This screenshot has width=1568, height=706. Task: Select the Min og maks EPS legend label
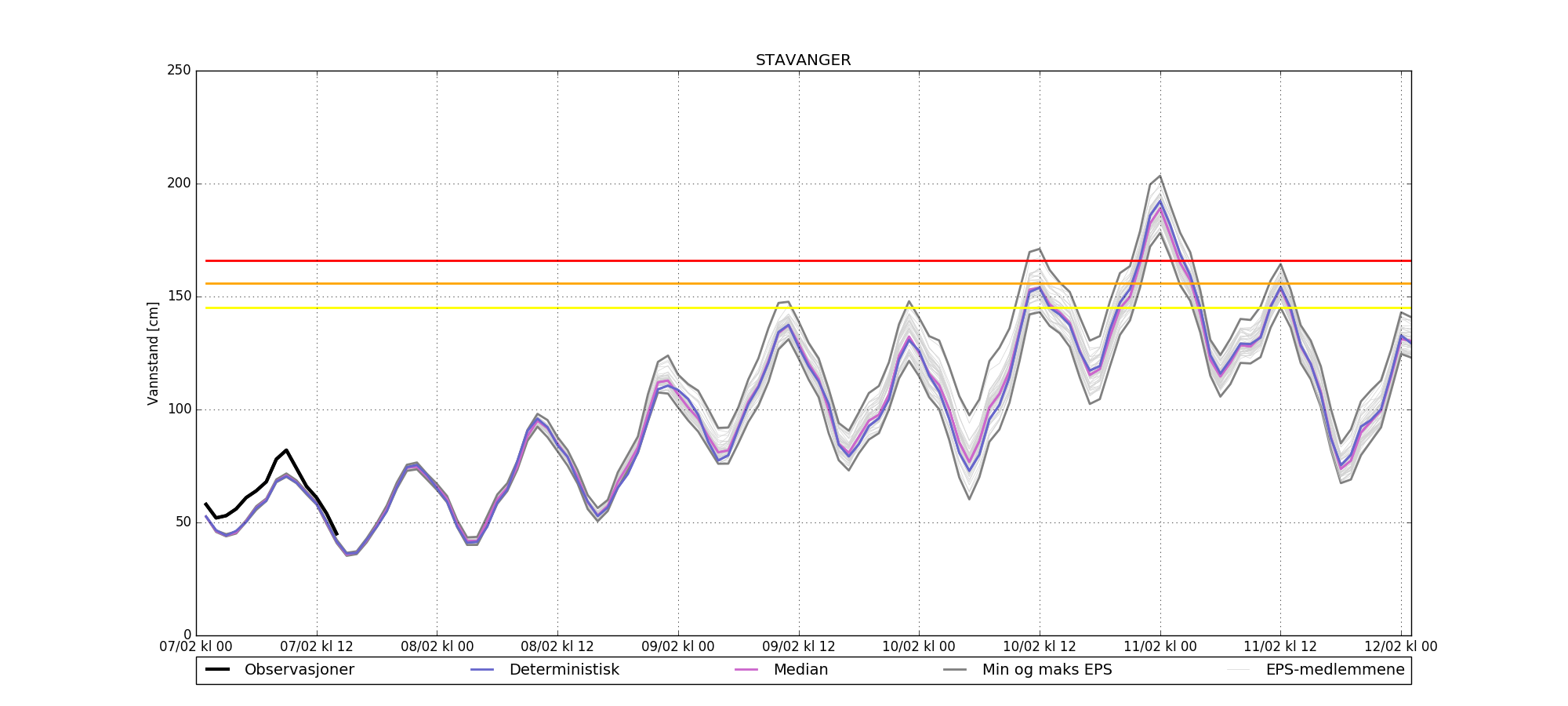(1047, 670)
